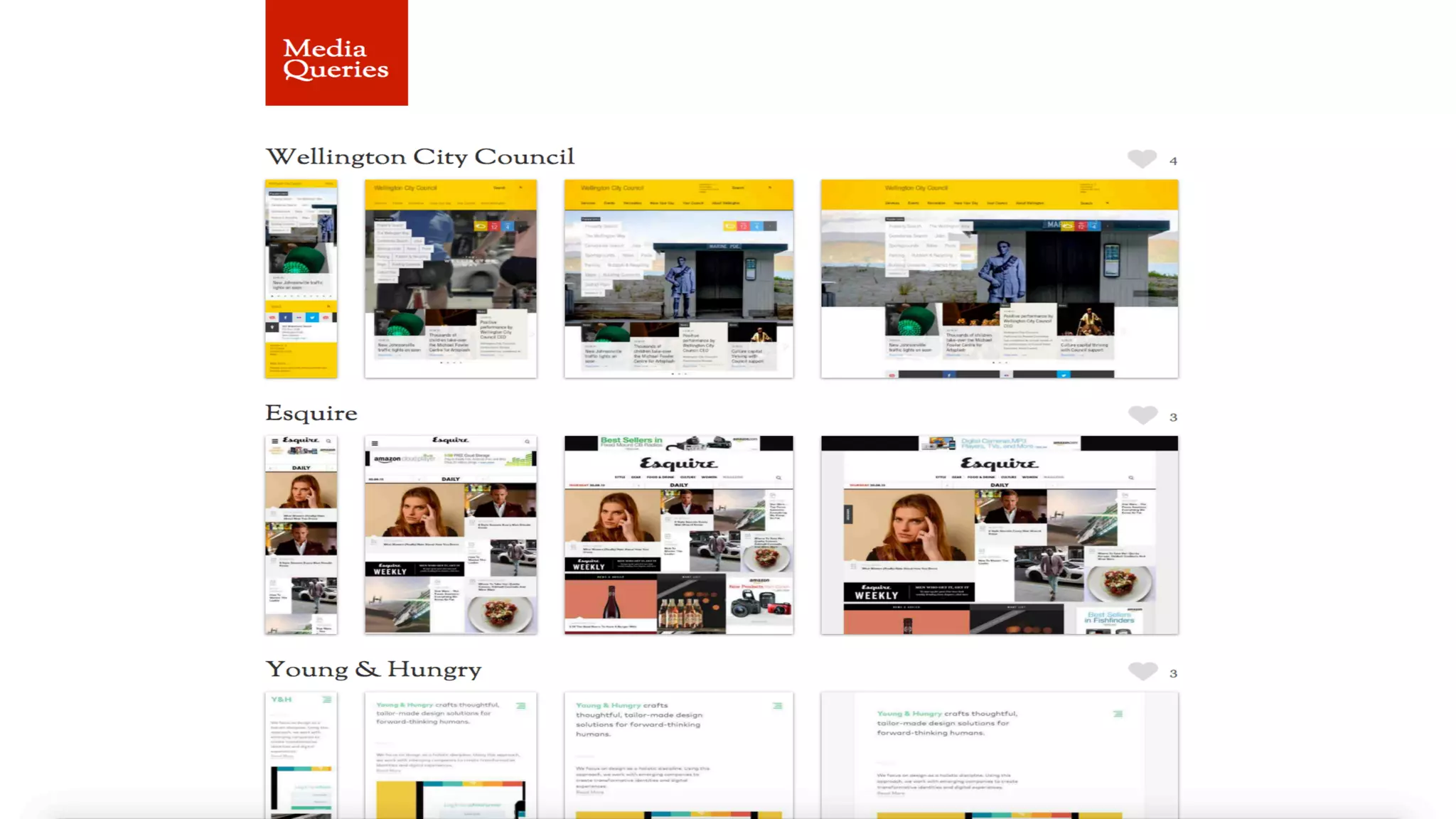Open Young & Hungry medium-width thumbnail
The width and height of the screenshot is (1456, 819).
point(678,755)
